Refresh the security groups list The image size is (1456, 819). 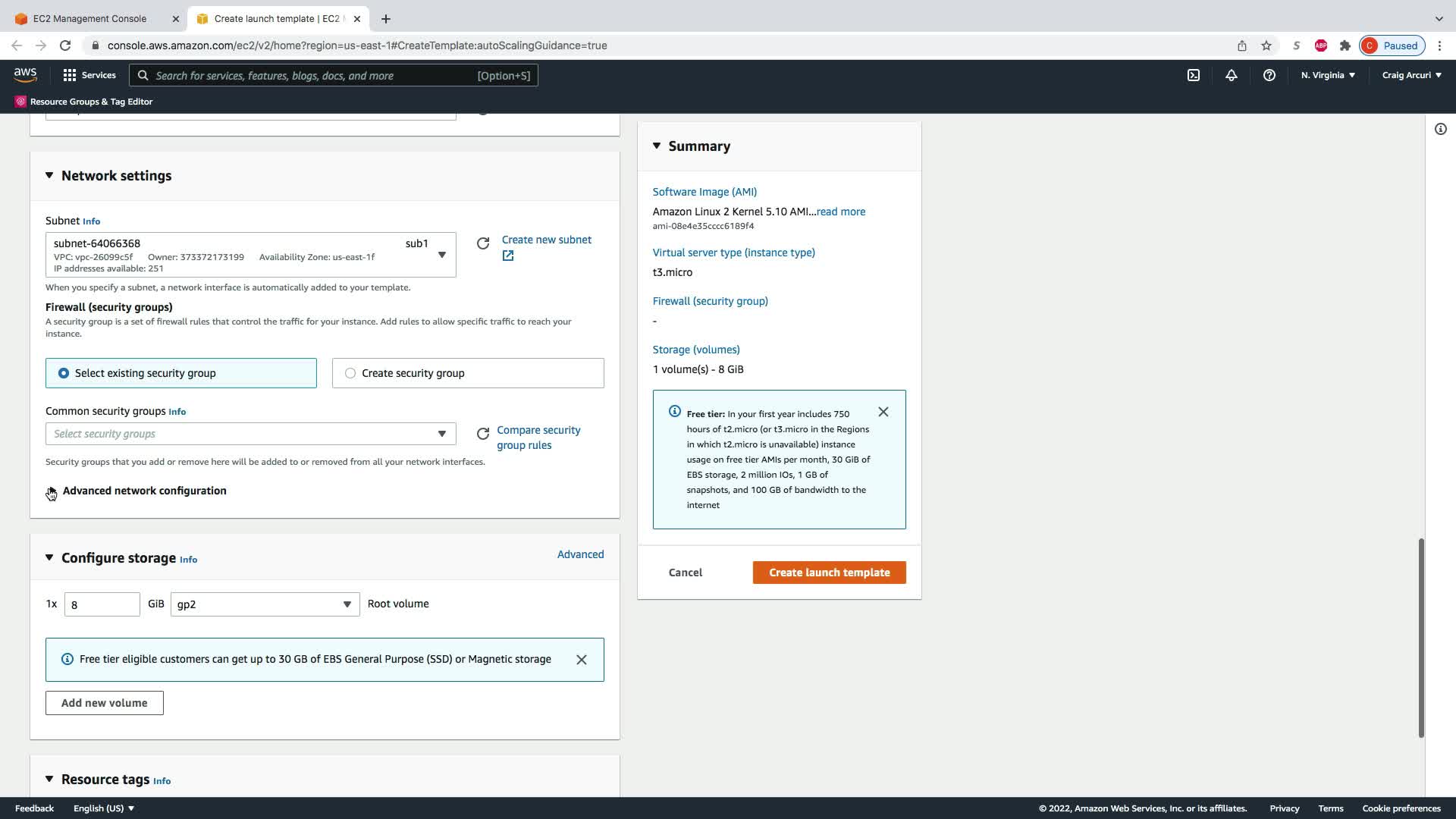[483, 434]
